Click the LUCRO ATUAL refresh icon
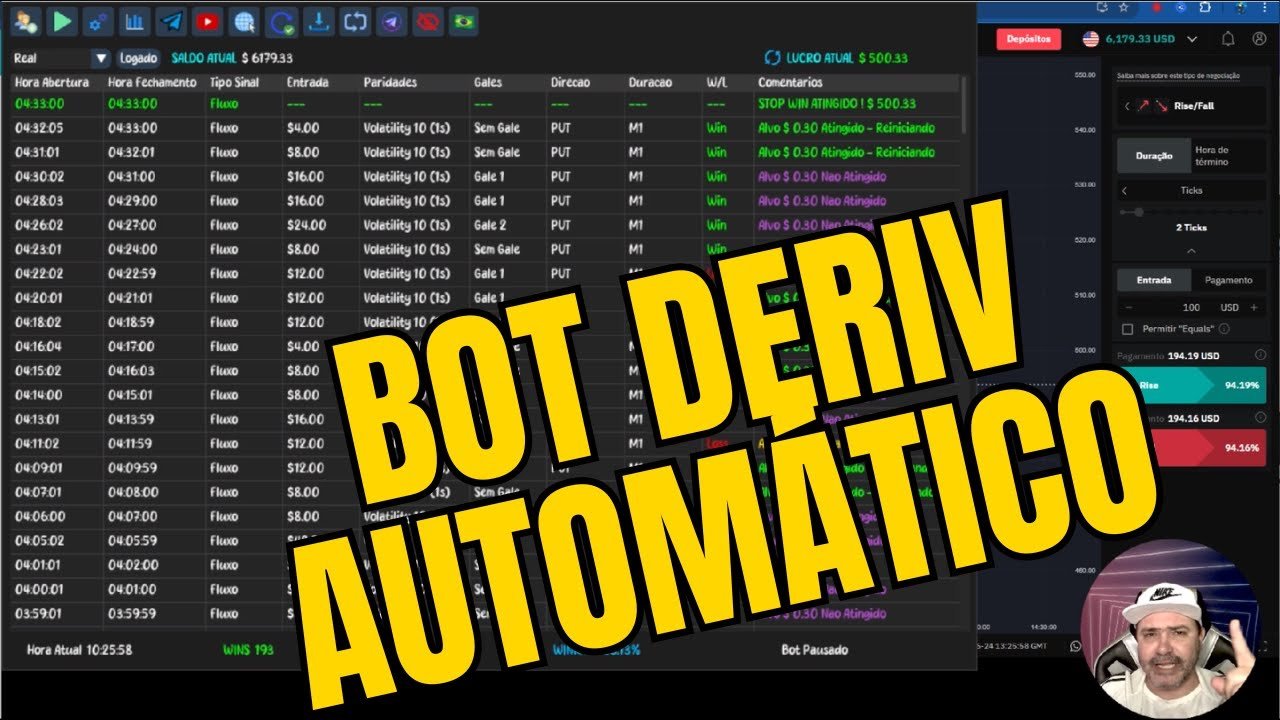Image resolution: width=1280 pixels, height=720 pixels. click(x=771, y=58)
